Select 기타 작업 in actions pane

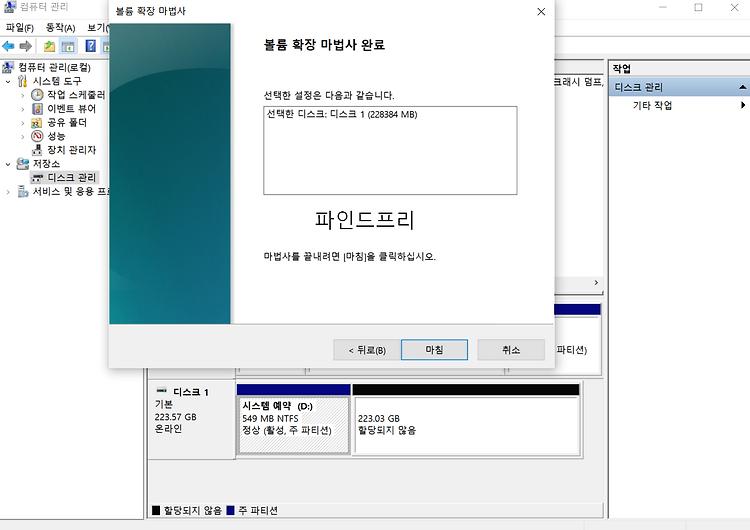tap(652, 105)
